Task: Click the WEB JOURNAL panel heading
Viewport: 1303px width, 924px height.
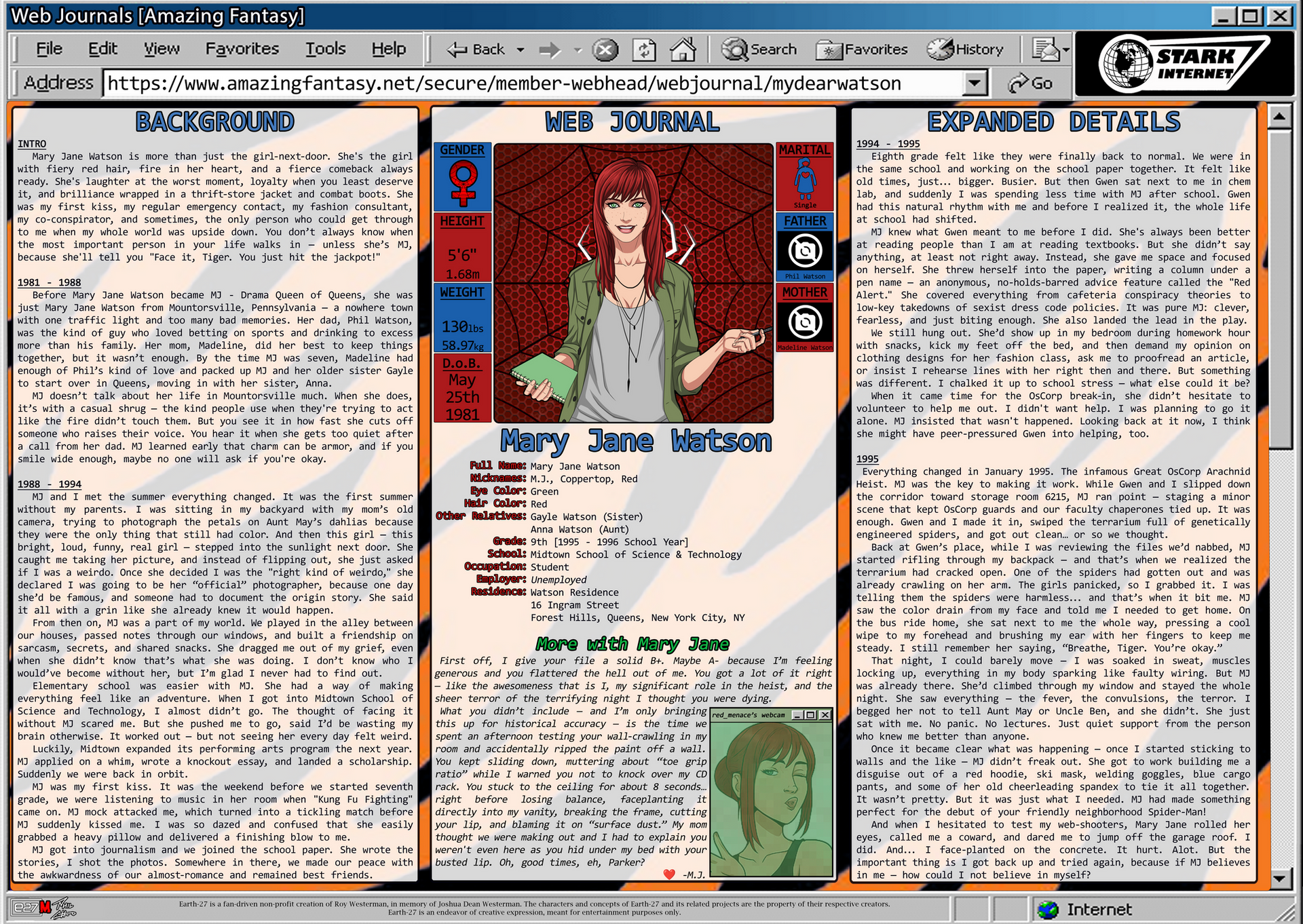Action: 632,122
